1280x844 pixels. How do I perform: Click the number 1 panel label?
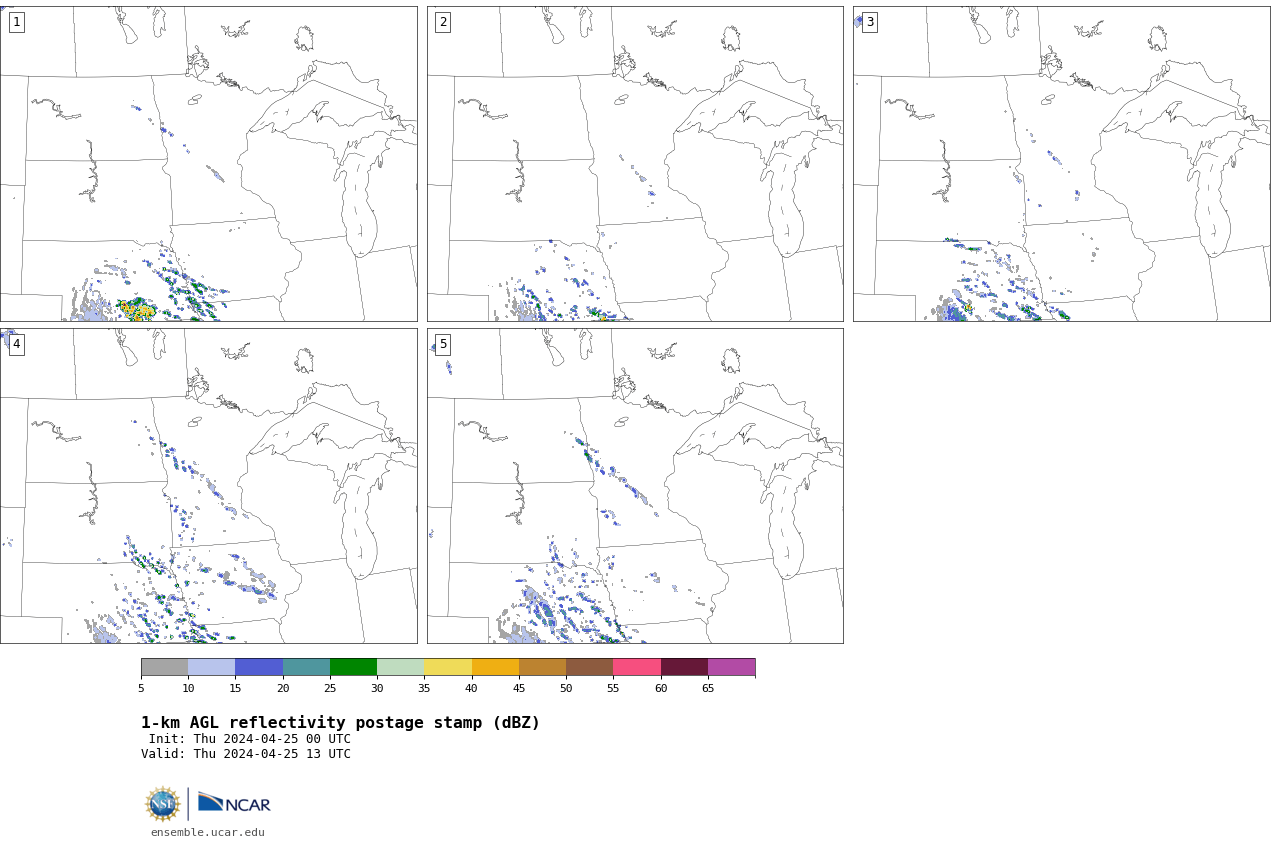pyautogui.click(x=16, y=22)
